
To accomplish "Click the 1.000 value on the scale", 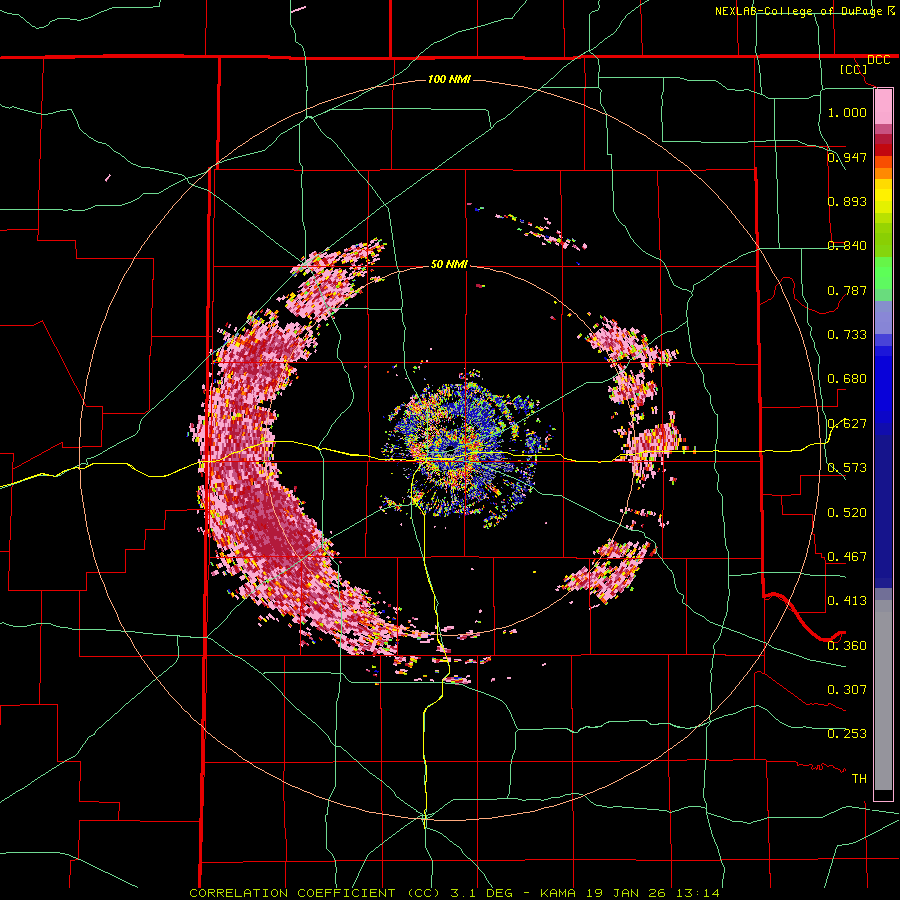I will pyautogui.click(x=847, y=112).
